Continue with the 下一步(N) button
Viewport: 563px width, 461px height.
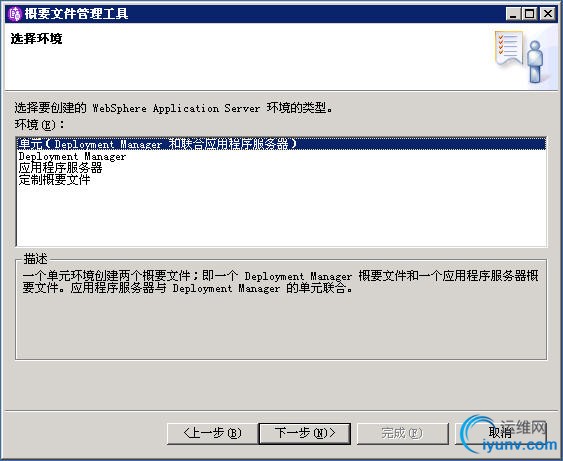[304, 433]
